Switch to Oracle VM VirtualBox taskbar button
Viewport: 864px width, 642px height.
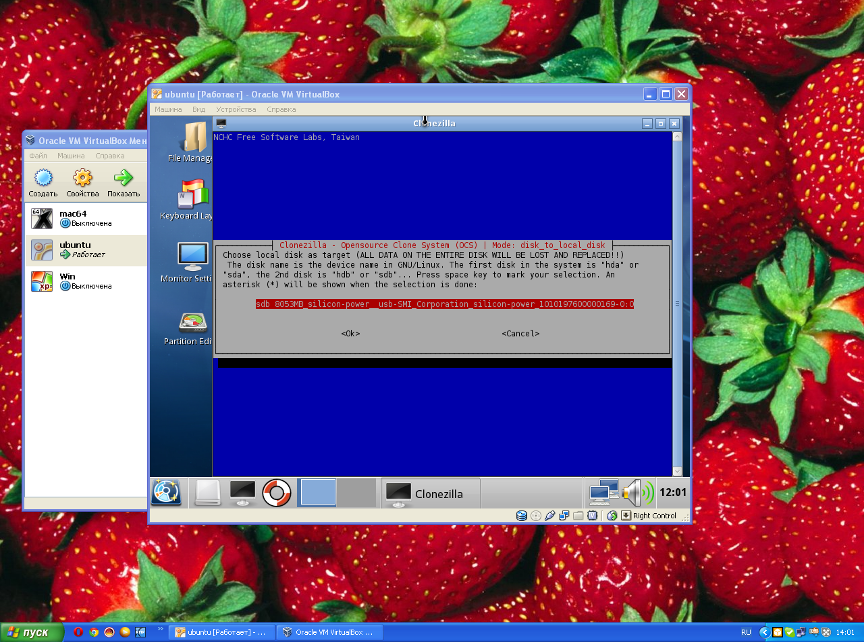pos(330,632)
